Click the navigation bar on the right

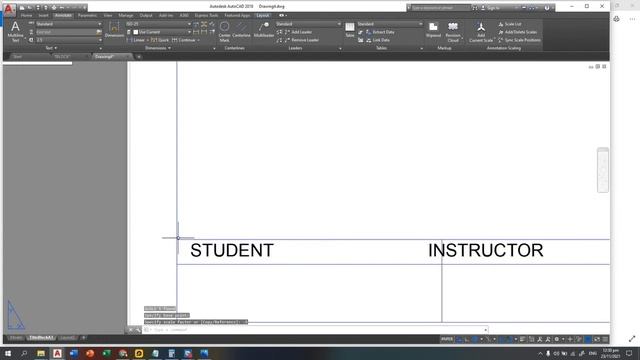[x=603, y=170]
